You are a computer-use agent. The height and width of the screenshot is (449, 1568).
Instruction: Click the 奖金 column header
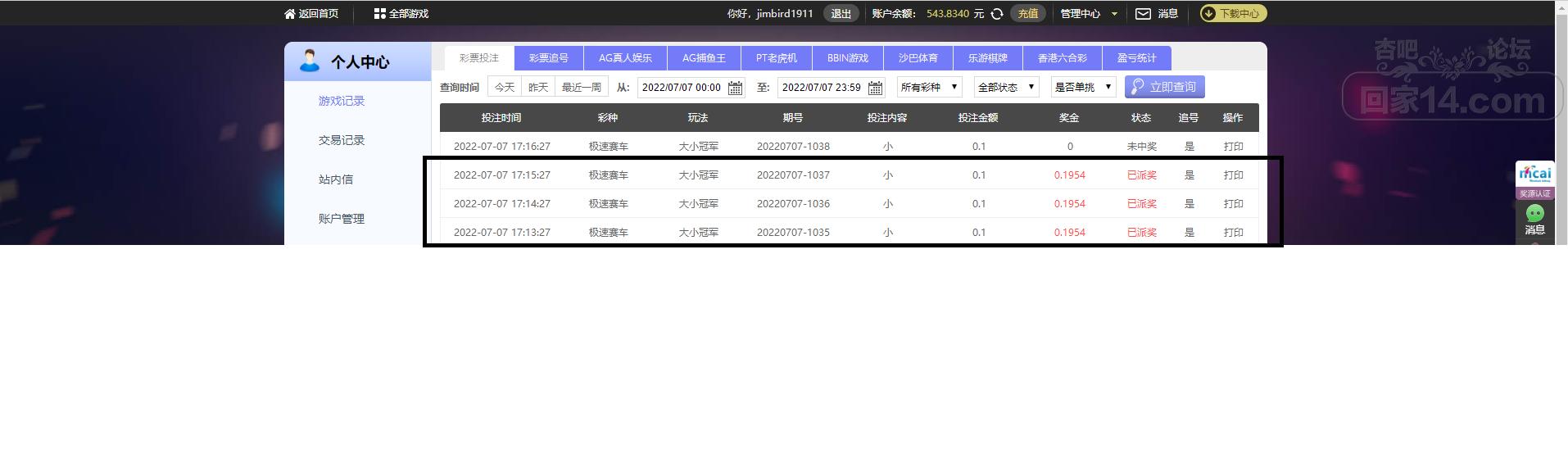coord(1069,118)
